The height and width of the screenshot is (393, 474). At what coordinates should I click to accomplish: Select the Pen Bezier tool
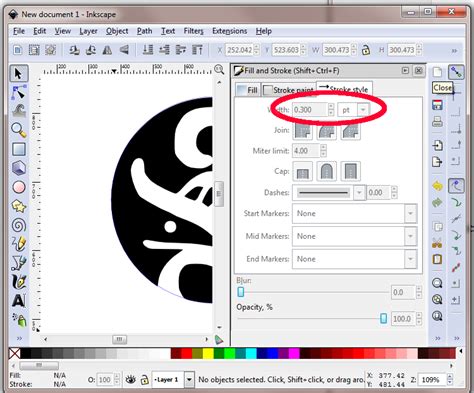tap(19, 263)
